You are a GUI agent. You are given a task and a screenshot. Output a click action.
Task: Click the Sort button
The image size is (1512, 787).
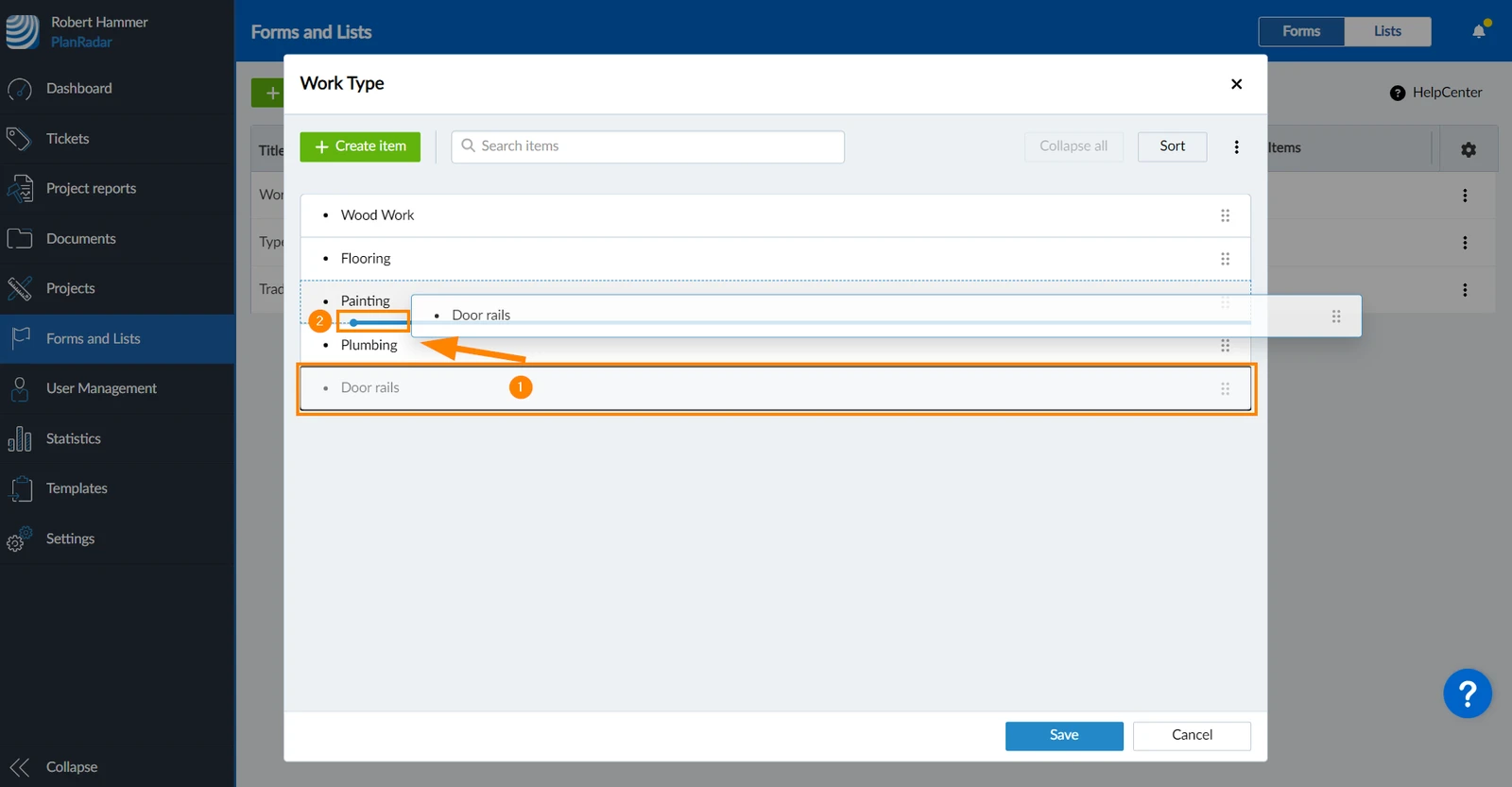(x=1172, y=146)
